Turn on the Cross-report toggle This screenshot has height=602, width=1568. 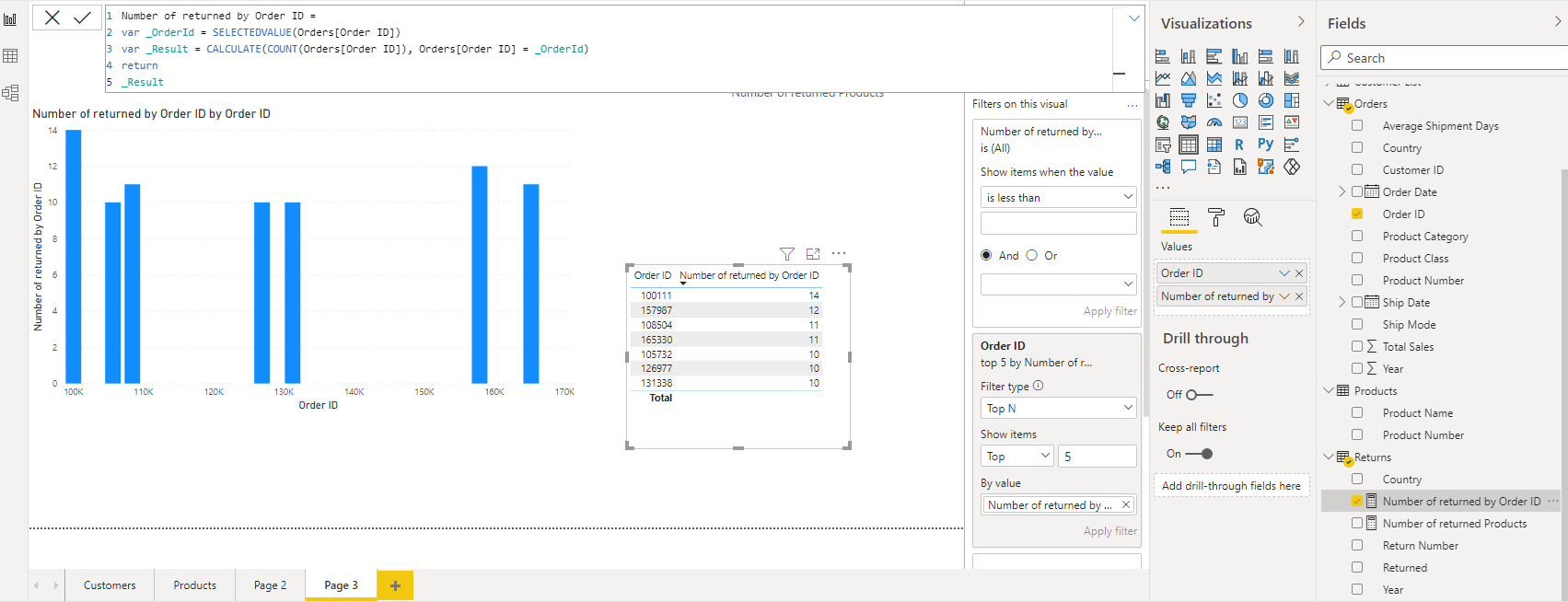coord(1200,395)
